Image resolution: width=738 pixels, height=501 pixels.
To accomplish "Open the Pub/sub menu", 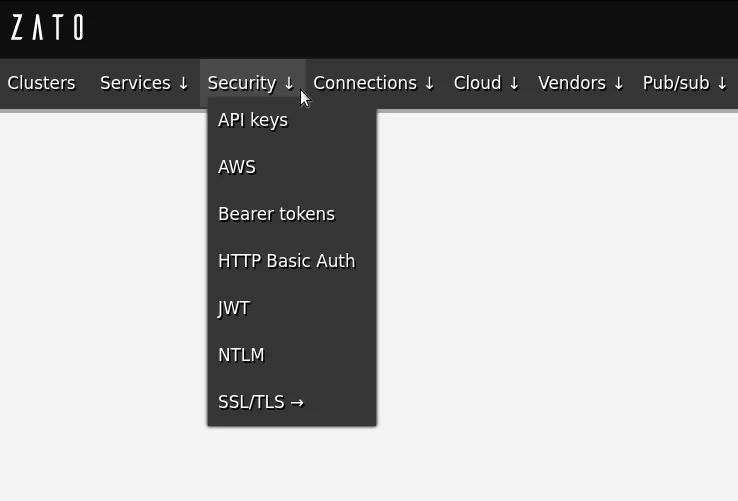I will (x=685, y=83).
